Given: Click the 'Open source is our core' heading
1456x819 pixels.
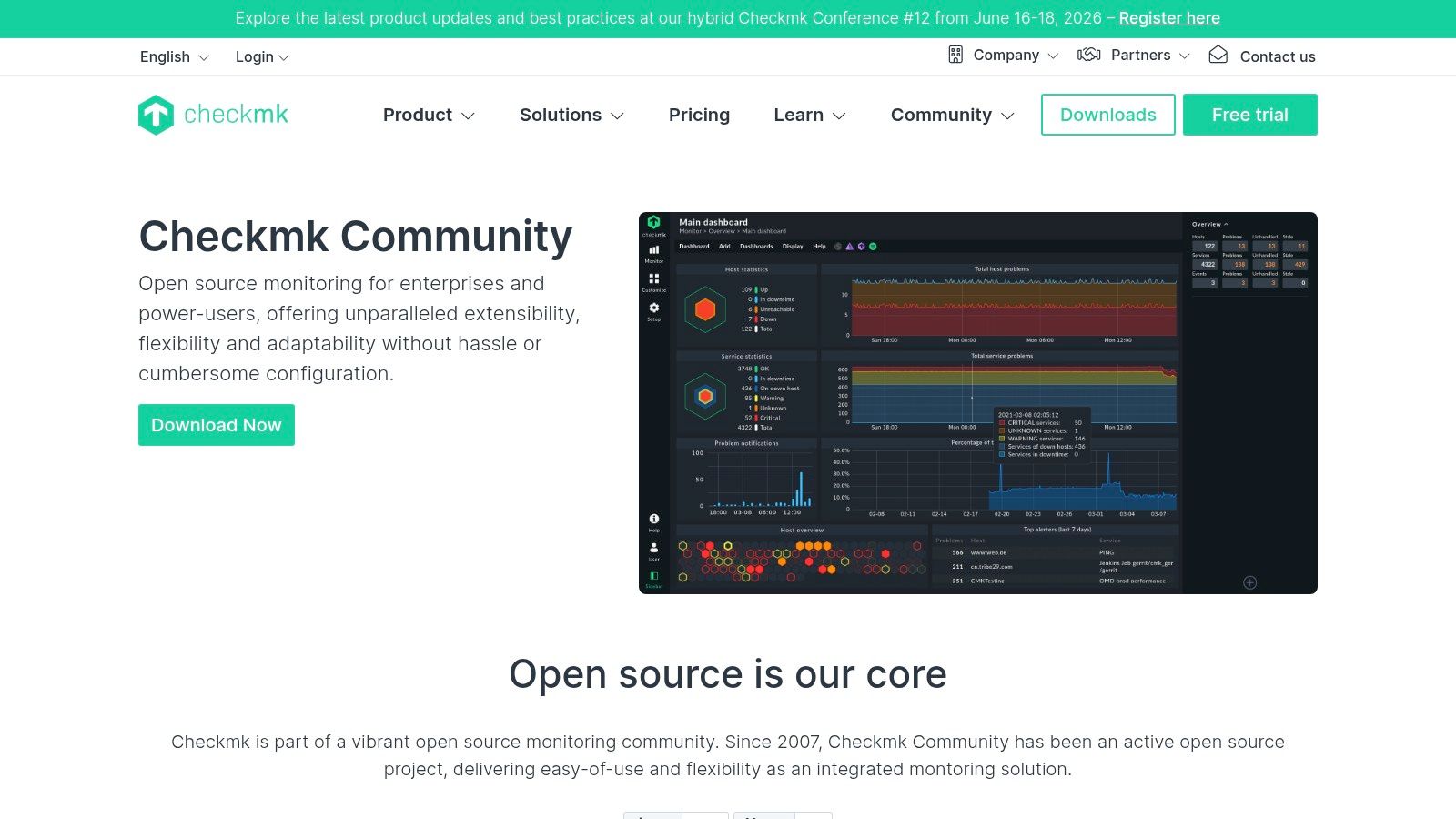Looking at the screenshot, I should pos(728,674).
